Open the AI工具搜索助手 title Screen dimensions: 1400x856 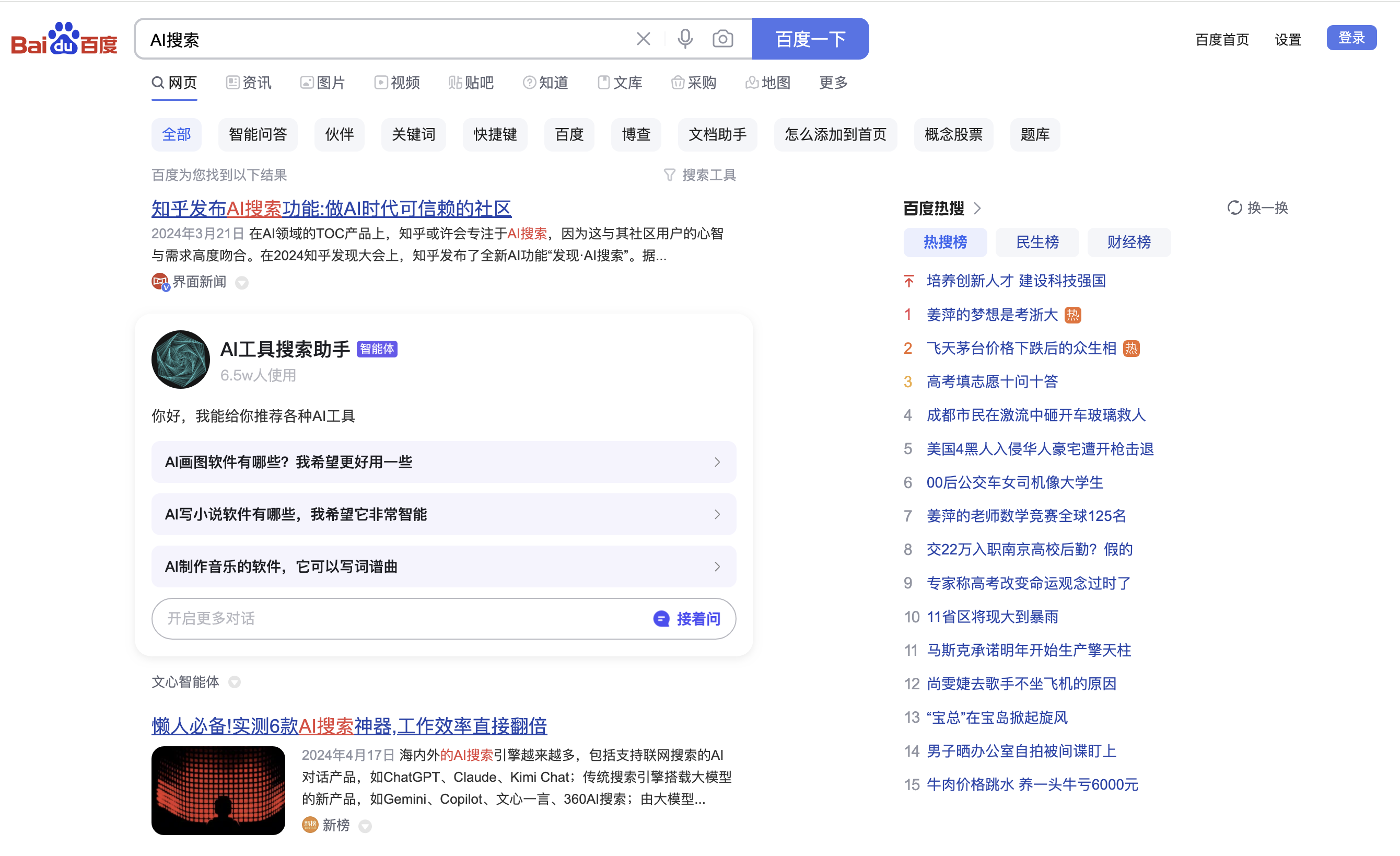pyautogui.click(x=285, y=349)
